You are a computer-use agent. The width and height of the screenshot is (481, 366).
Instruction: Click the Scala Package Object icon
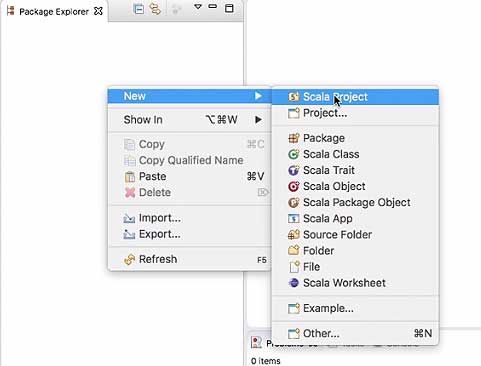click(294, 202)
